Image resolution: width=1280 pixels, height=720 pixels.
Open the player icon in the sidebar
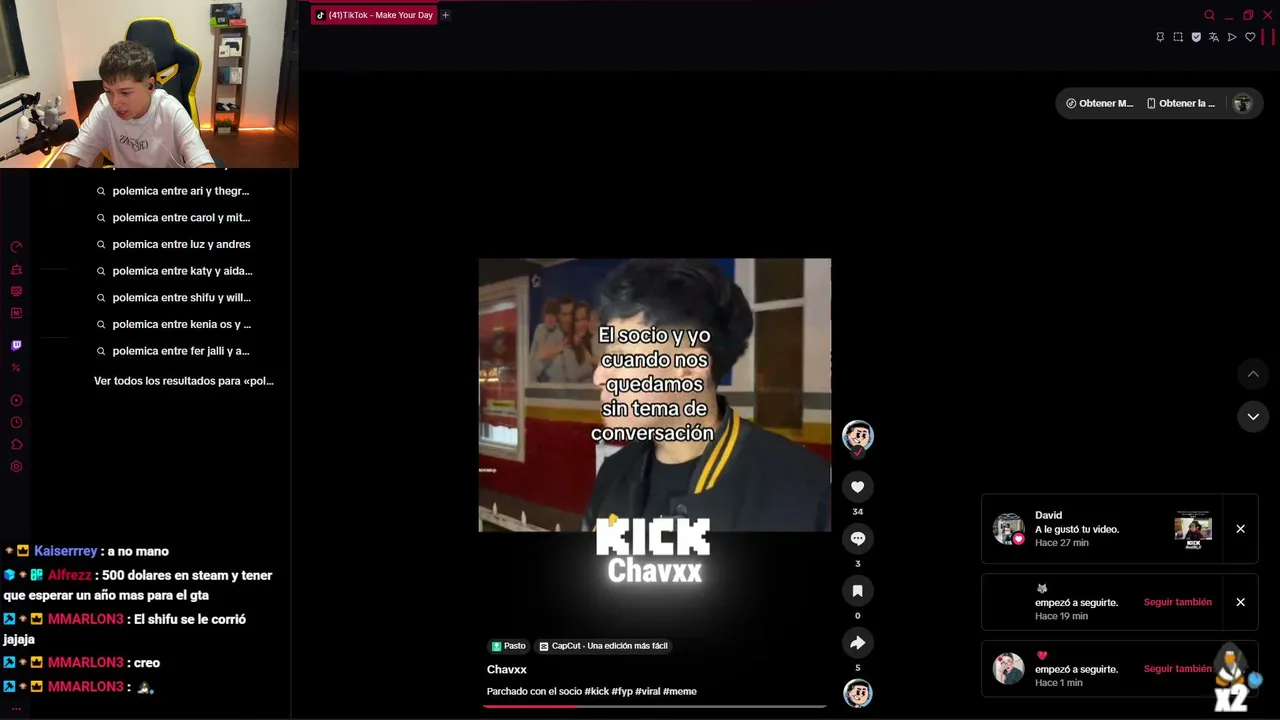(16, 401)
